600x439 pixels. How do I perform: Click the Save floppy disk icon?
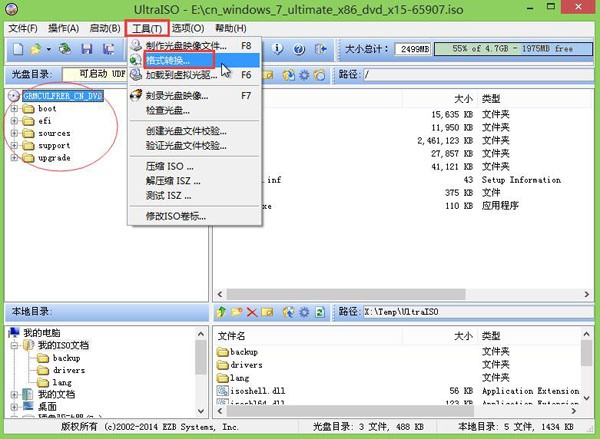87,49
